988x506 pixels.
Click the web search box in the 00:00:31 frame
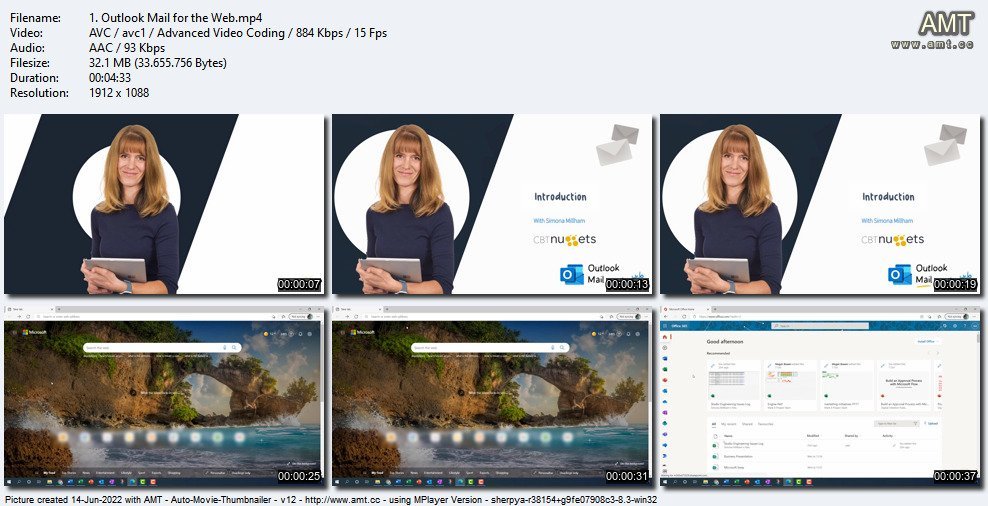tap(490, 347)
